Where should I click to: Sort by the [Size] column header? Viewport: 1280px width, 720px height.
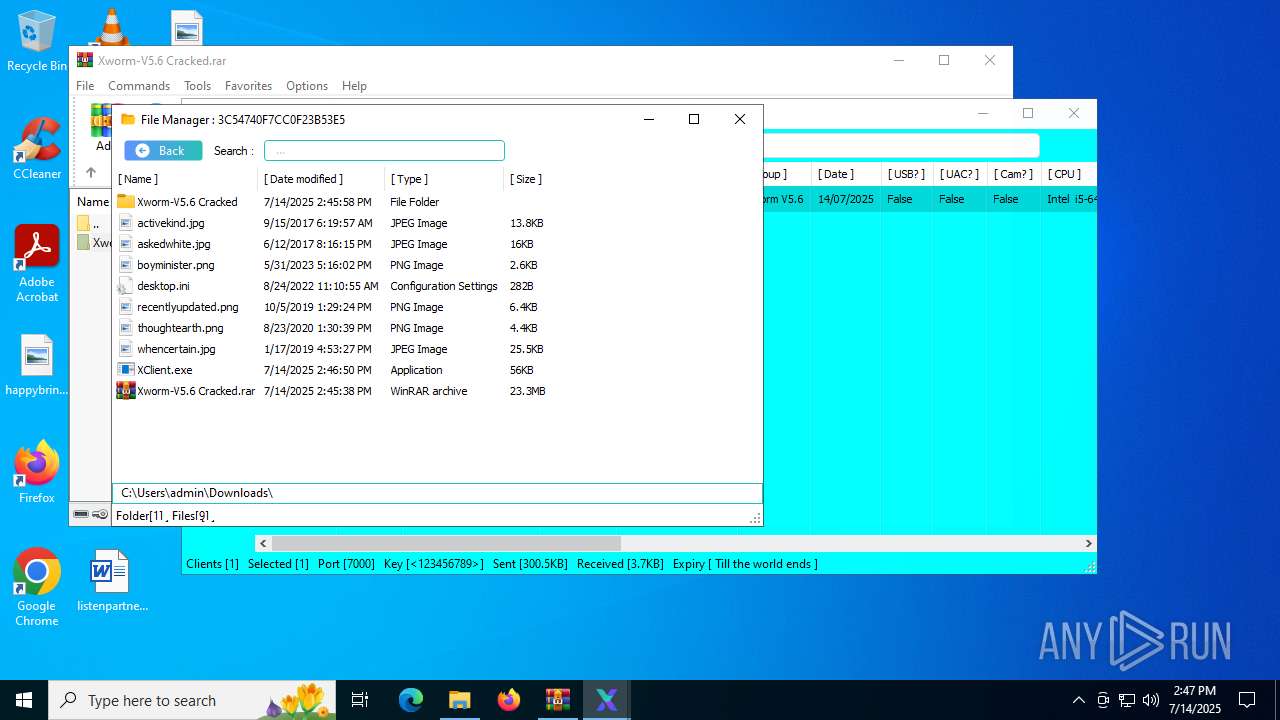526,179
